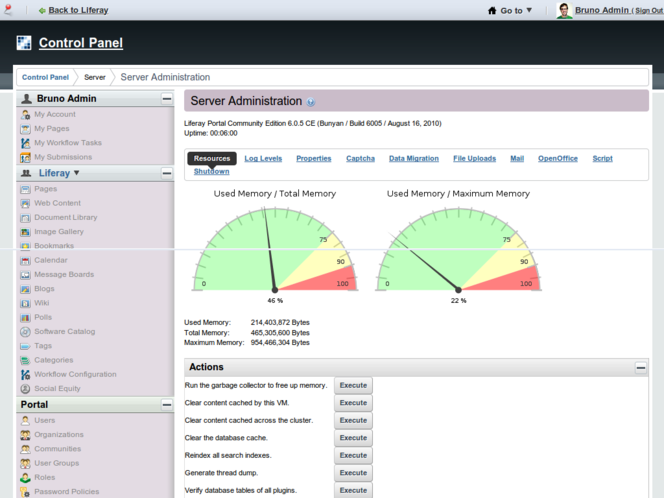664x498 pixels.
Task: Collapse the Actions panel
Action: coord(641,367)
